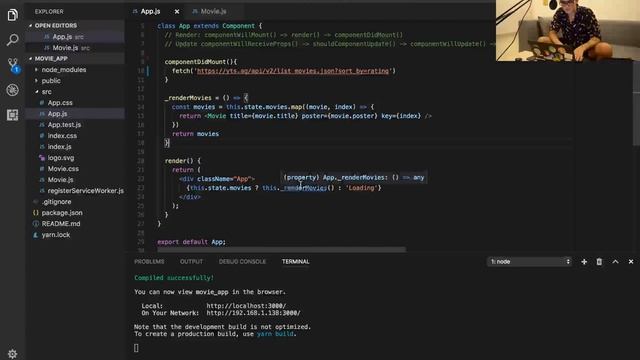This screenshot has height=360, width=640.
Task: Collapse the OPEN EDITORS section
Action: [75, 25]
